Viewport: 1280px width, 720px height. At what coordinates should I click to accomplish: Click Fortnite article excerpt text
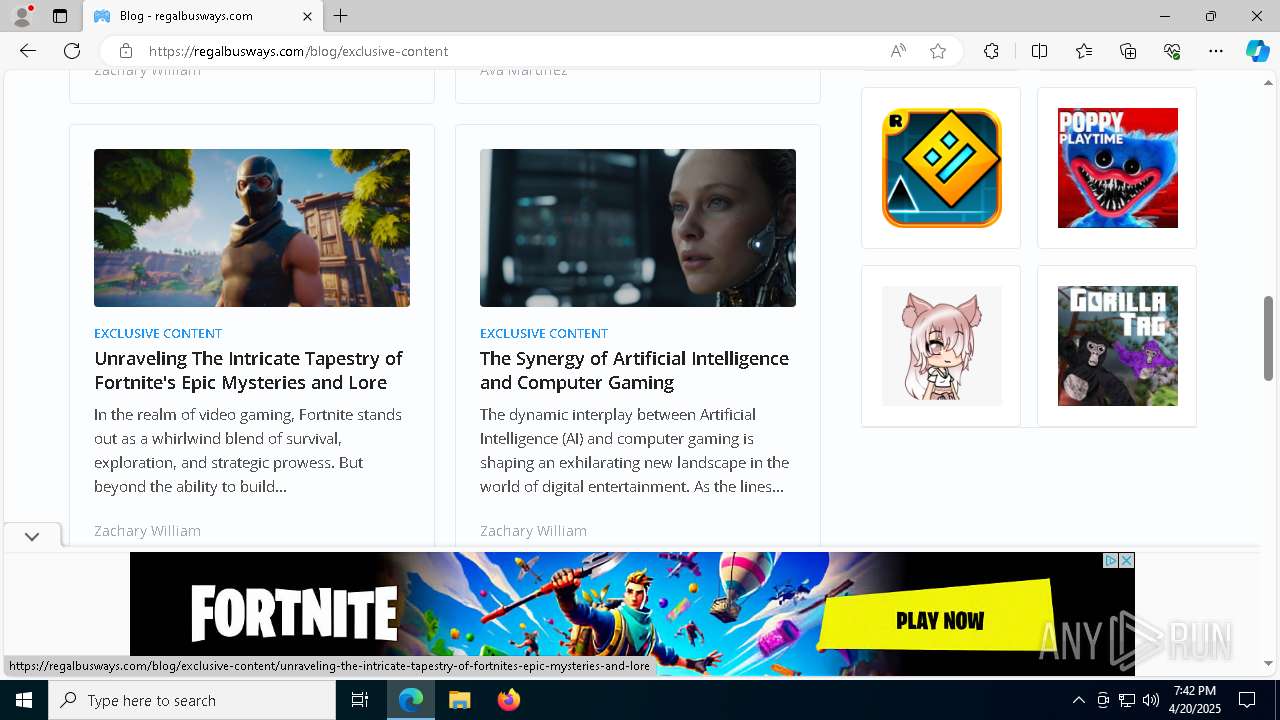pos(248,450)
